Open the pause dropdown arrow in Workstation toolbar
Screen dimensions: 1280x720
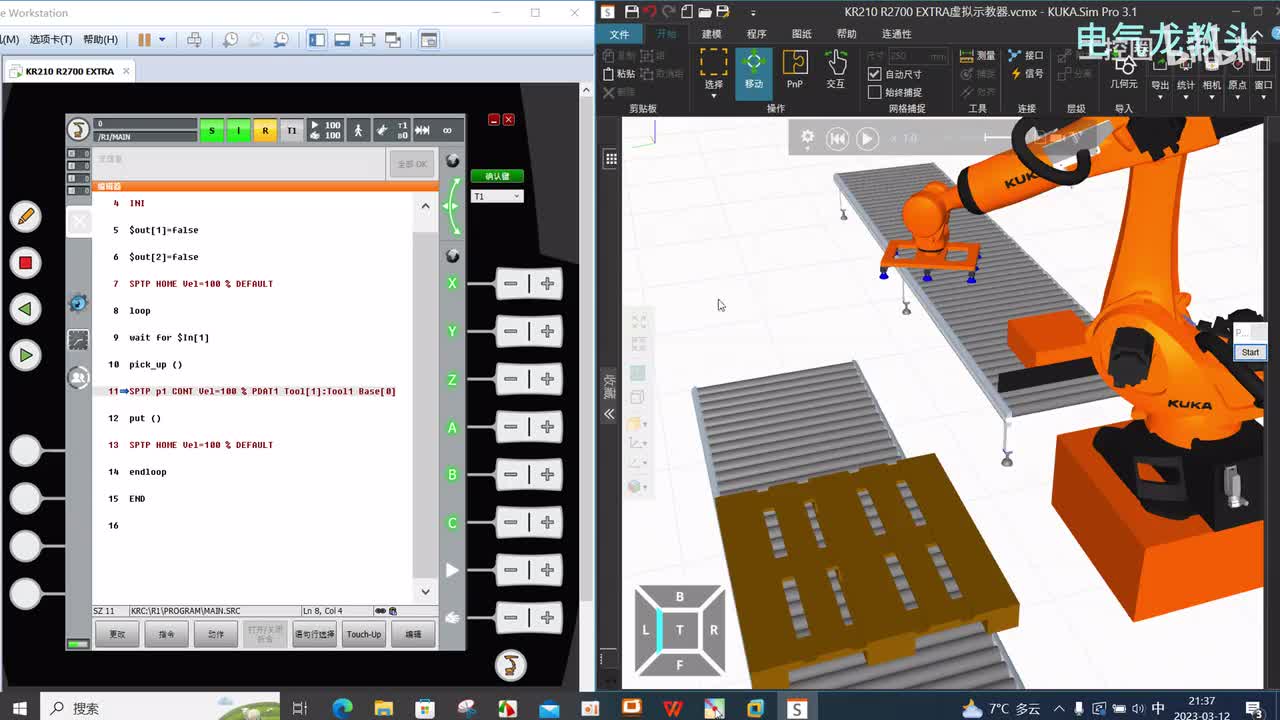point(162,40)
